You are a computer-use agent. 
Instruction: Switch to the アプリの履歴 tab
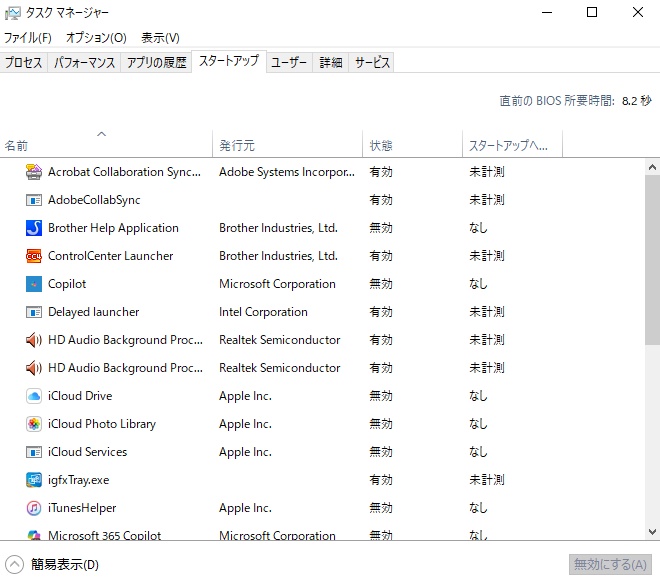coord(156,63)
